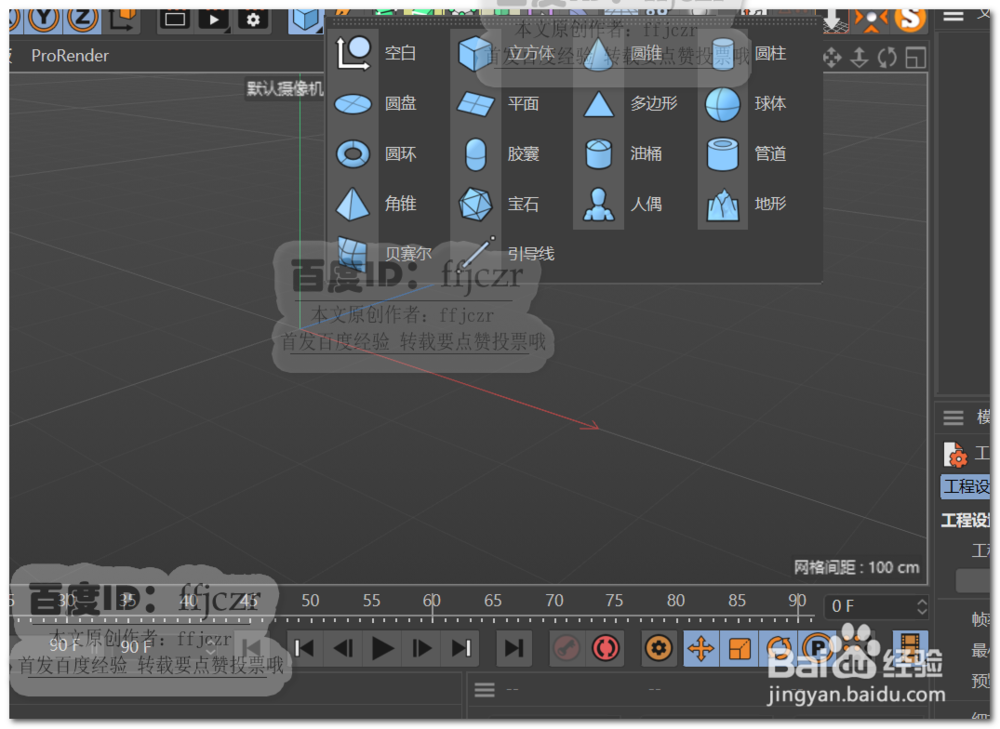Click the record keyframe key icon
Screen dimensions: 1000x729
pyautogui.click(x=566, y=649)
